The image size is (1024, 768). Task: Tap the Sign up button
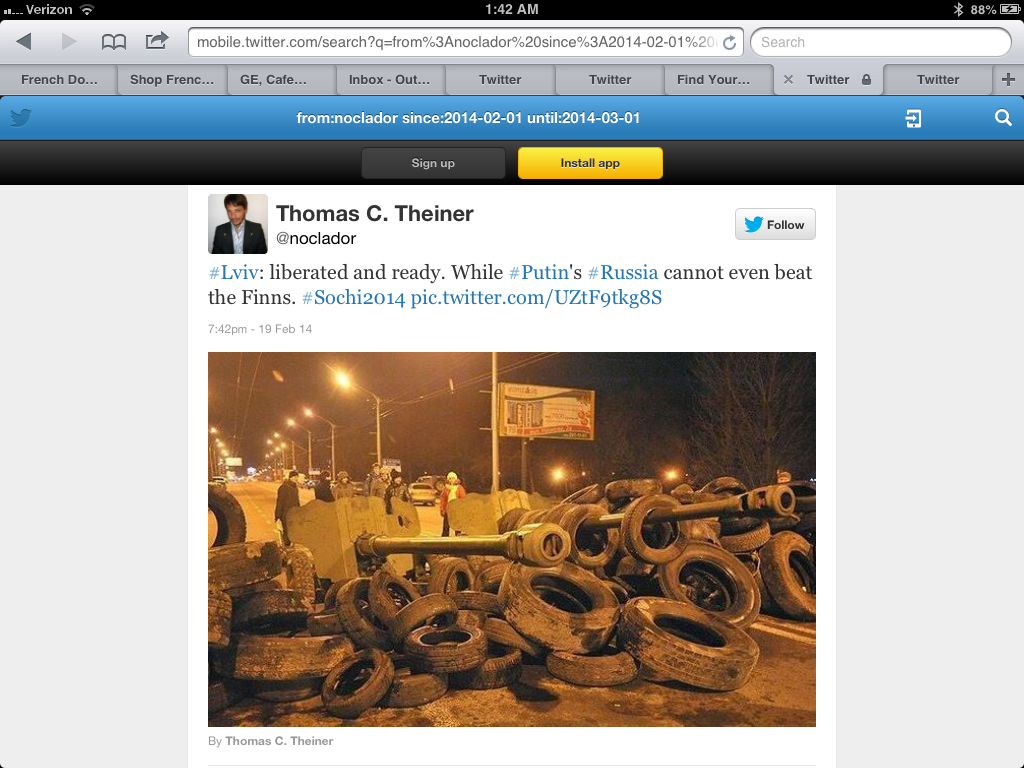[x=433, y=163]
